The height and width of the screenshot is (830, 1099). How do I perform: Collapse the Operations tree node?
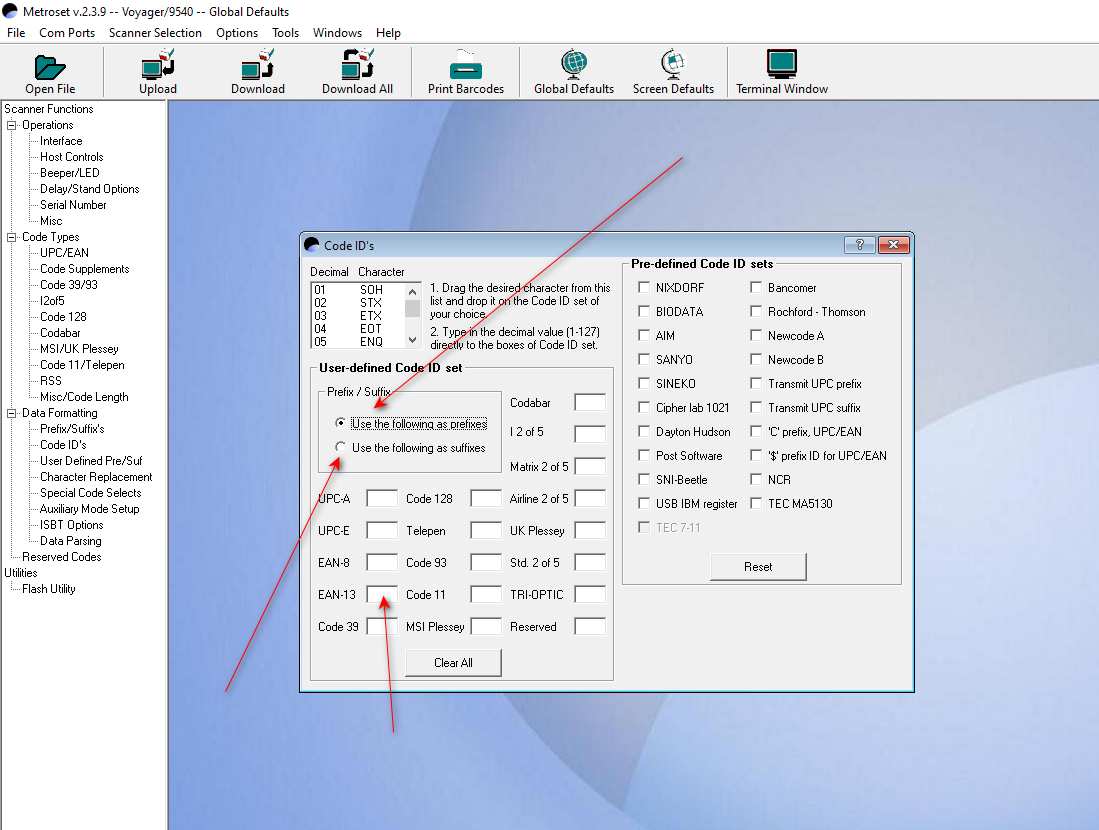pyautogui.click(x=11, y=125)
